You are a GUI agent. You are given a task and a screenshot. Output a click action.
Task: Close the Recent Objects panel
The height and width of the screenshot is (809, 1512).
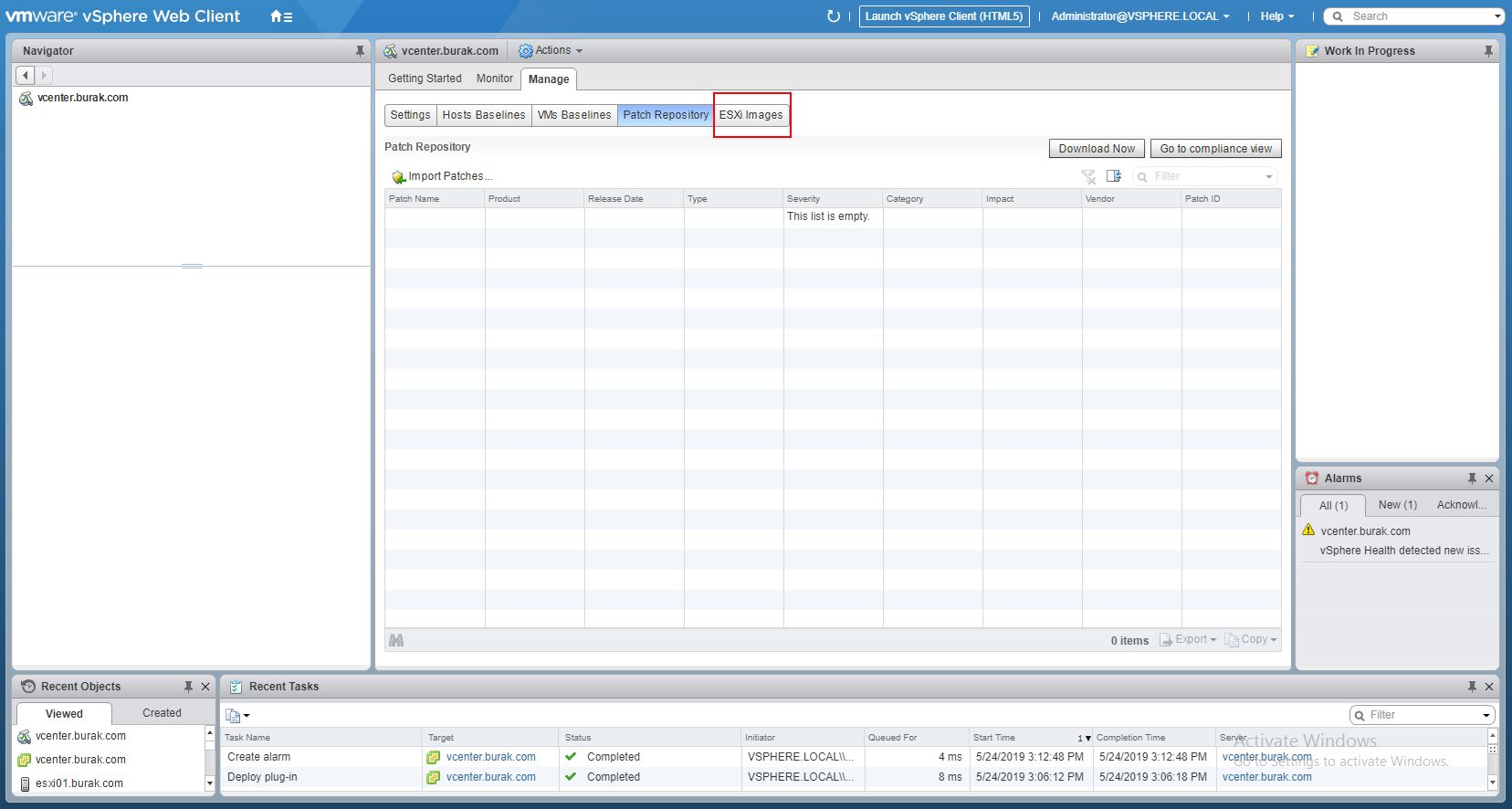[x=205, y=687]
